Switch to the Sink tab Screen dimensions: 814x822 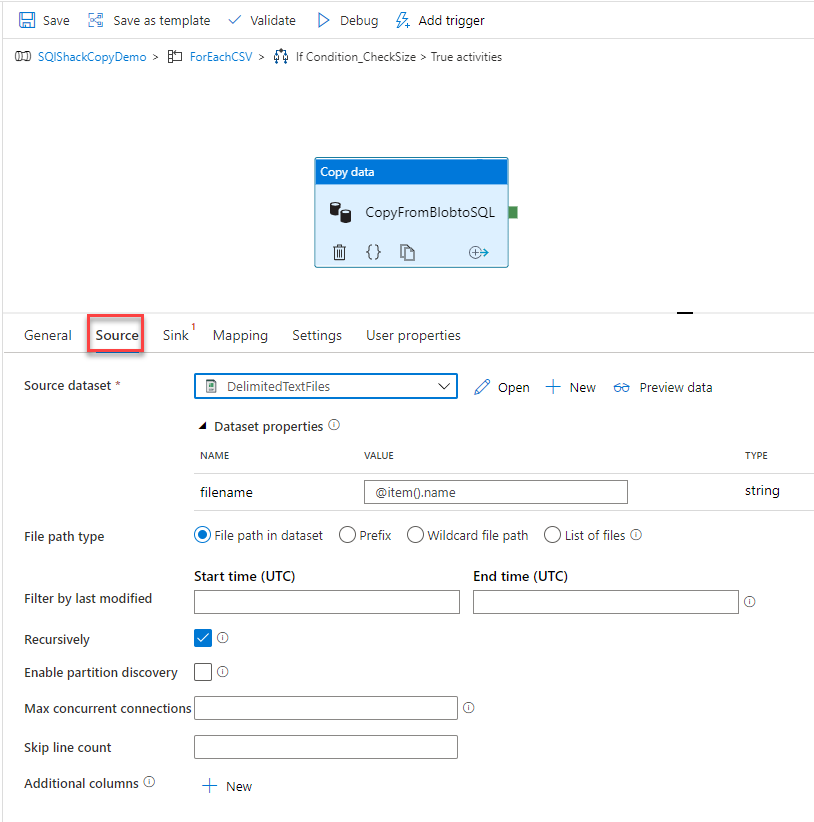(175, 335)
